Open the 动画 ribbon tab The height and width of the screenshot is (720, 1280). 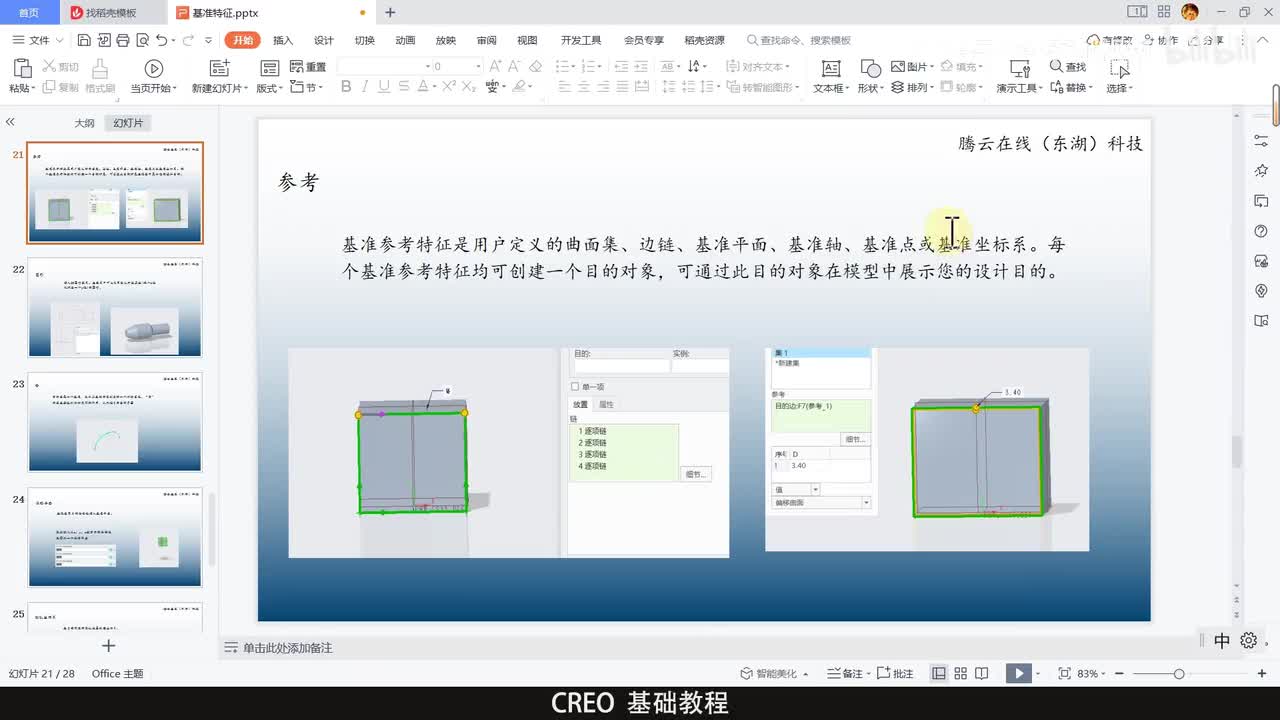click(x=405, y=40)
